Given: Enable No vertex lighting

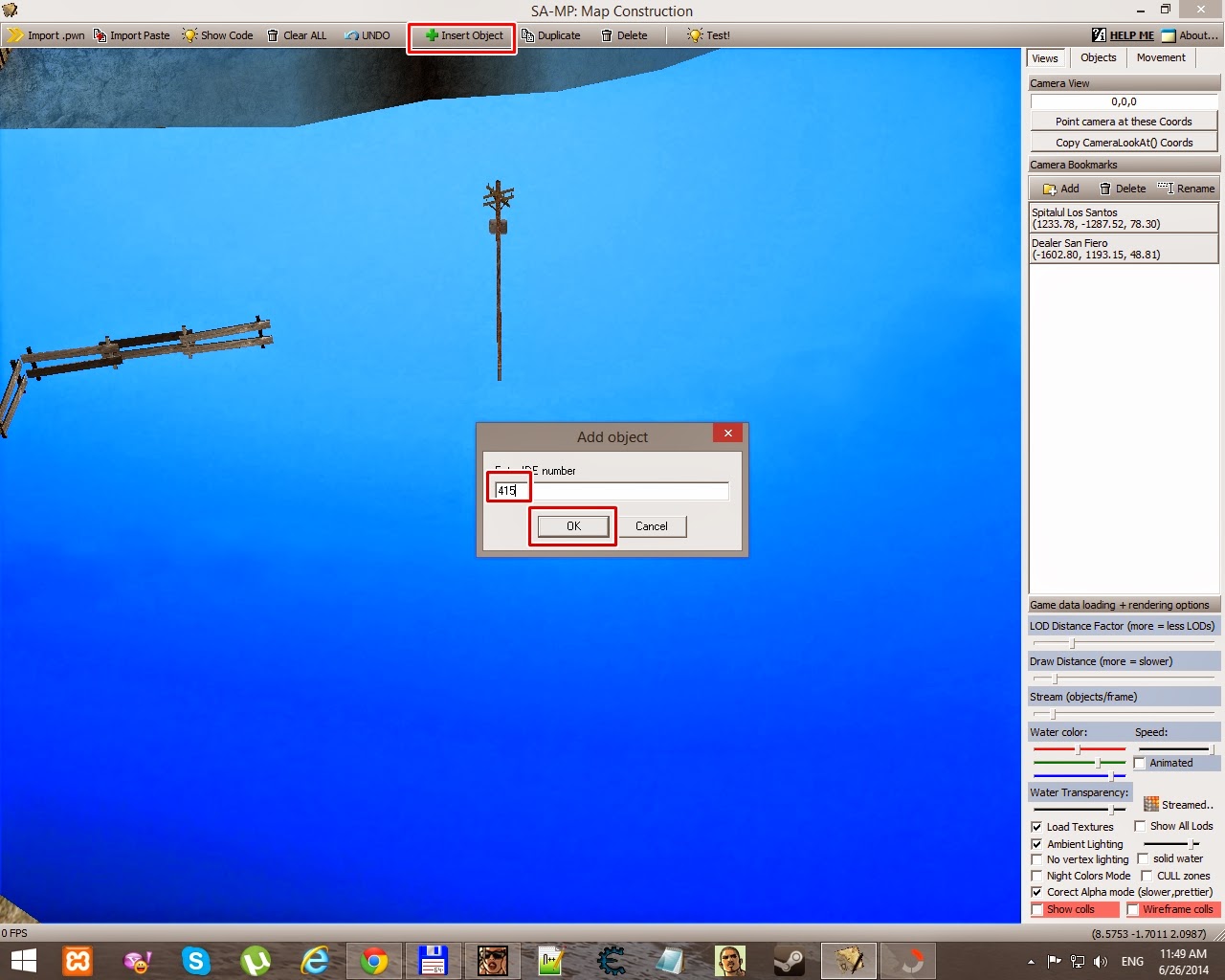Looking at the screenshot, I should point(1036,859).
